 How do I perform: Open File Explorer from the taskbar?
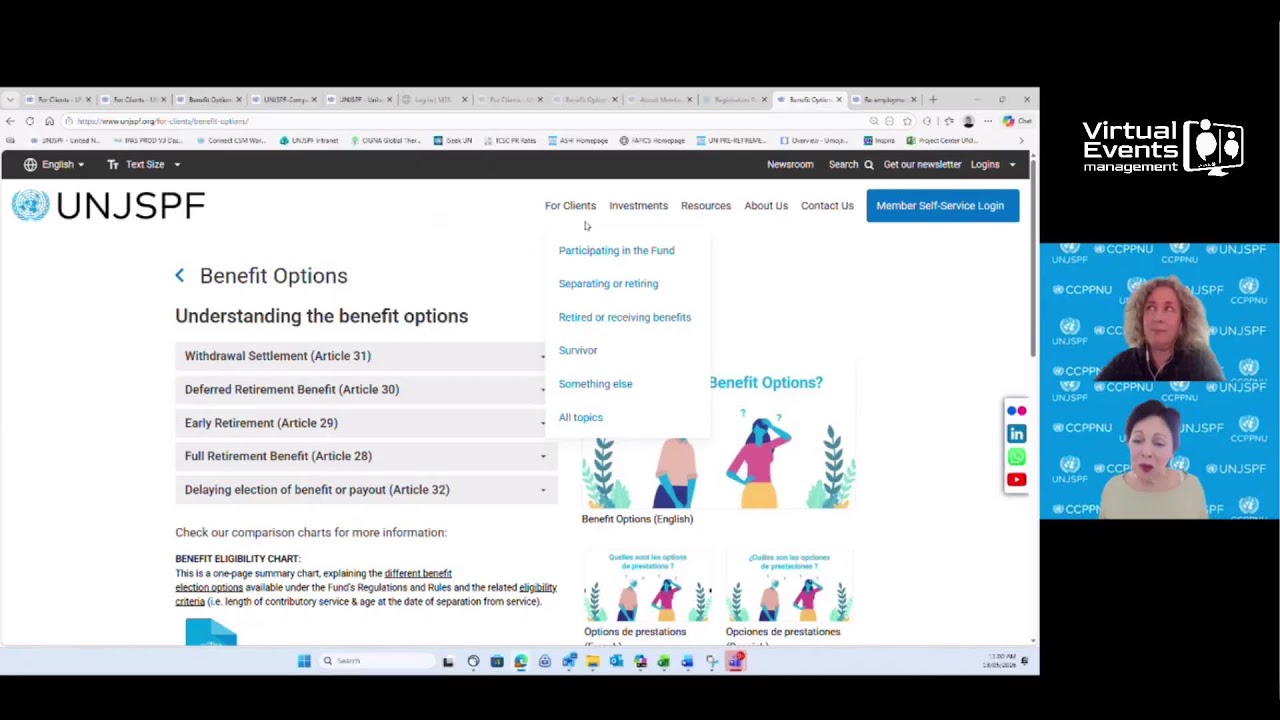point(593,661)
